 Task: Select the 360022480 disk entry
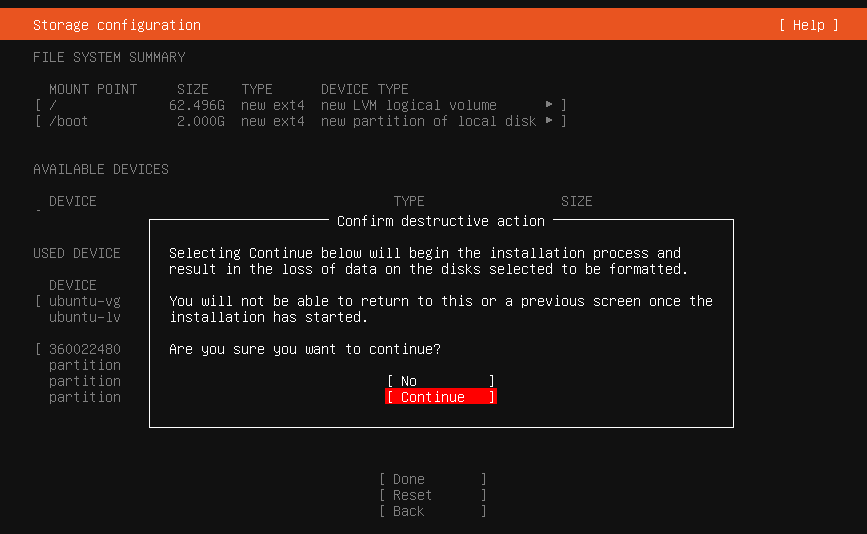pyautogui.click(x=84, y=349)
